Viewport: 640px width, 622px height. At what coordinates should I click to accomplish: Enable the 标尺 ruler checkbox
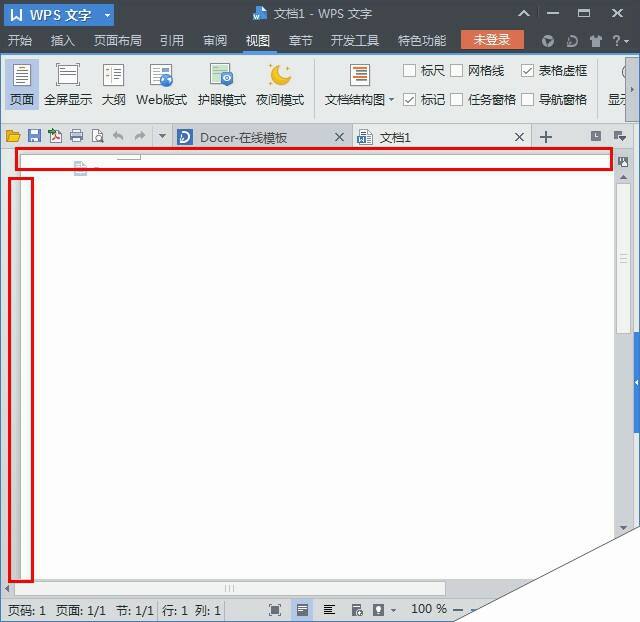[x=409, y=71]
